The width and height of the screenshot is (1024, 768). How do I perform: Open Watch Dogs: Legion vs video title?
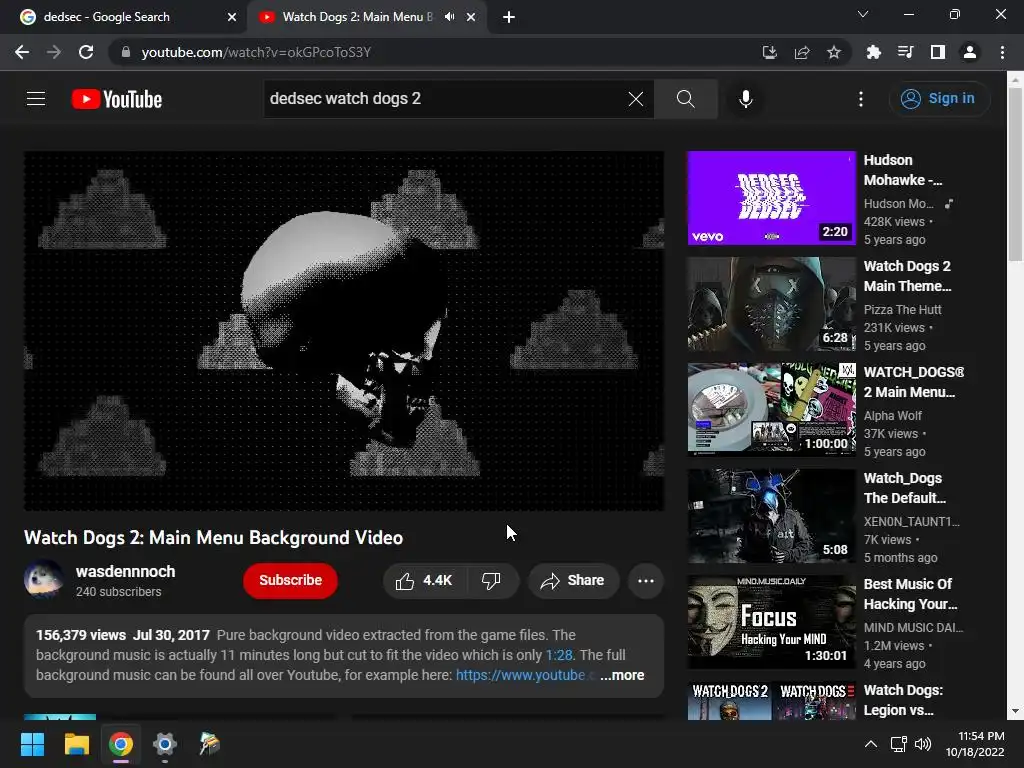coord(903,700)
